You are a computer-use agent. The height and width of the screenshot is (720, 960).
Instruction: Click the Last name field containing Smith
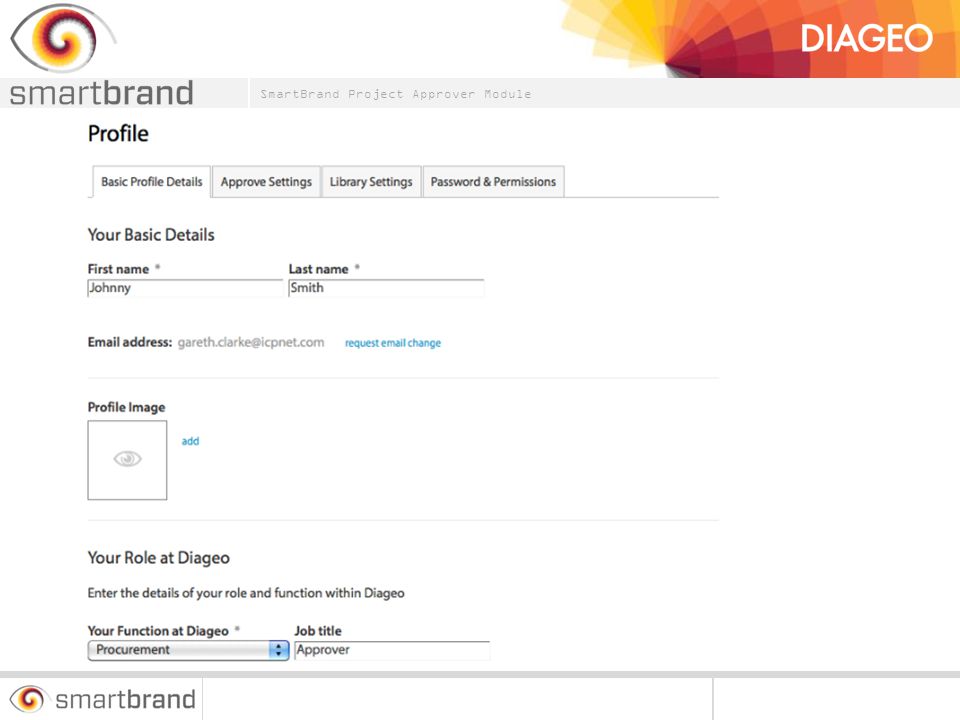[x=386, y=288]
